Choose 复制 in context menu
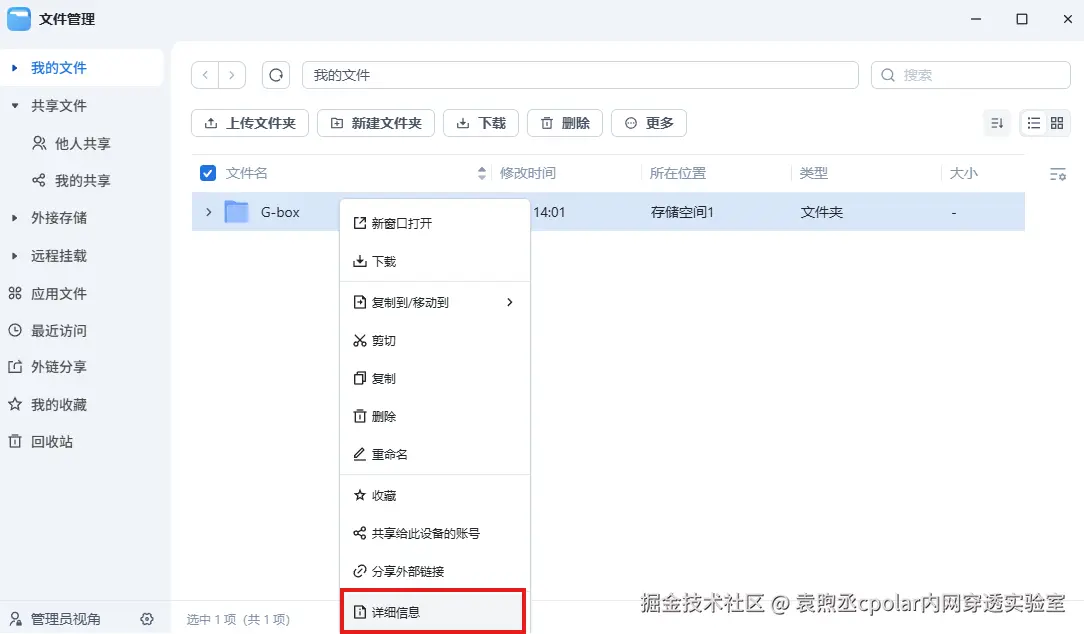Image resolution: width=1084 pixels, height=634 pixels. (x=435, y=378)
